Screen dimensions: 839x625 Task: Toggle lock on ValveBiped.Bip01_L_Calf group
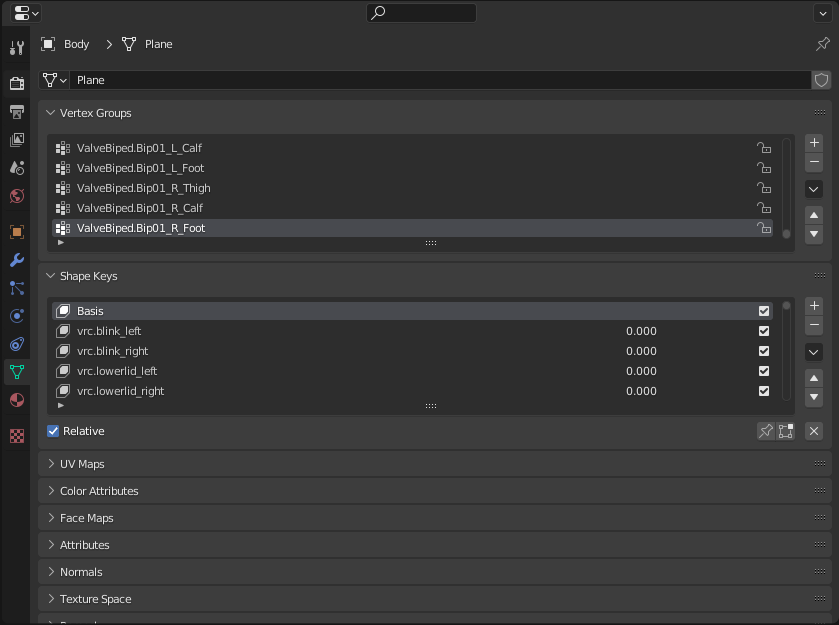click(x=764, y=148)
